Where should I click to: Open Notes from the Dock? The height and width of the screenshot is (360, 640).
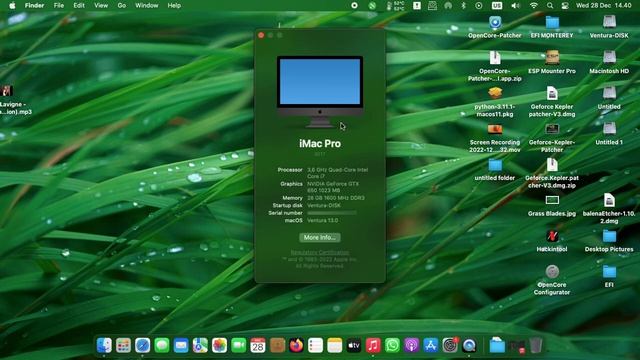[x=335, y=345]
